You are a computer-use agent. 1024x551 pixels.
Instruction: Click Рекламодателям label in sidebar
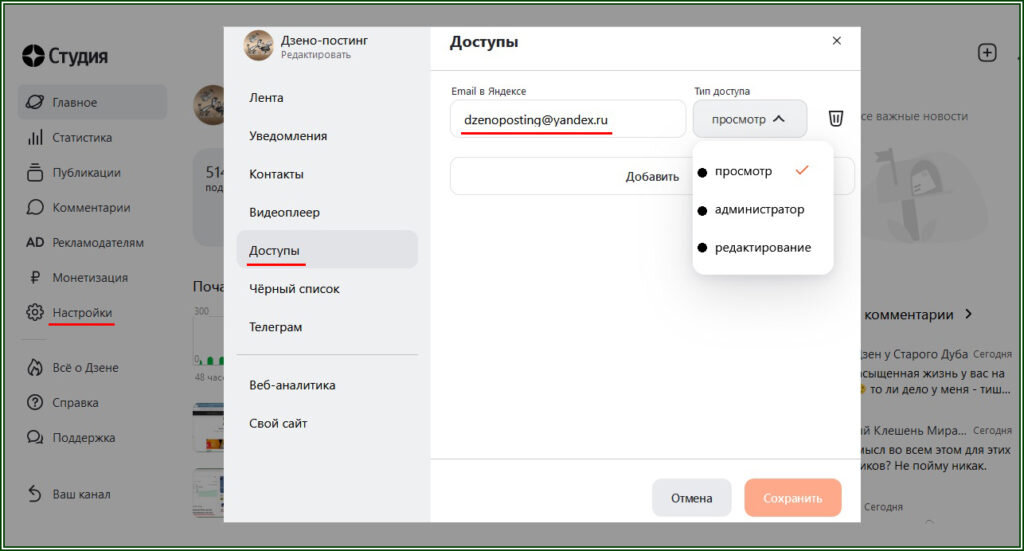(x=98, y=243)
